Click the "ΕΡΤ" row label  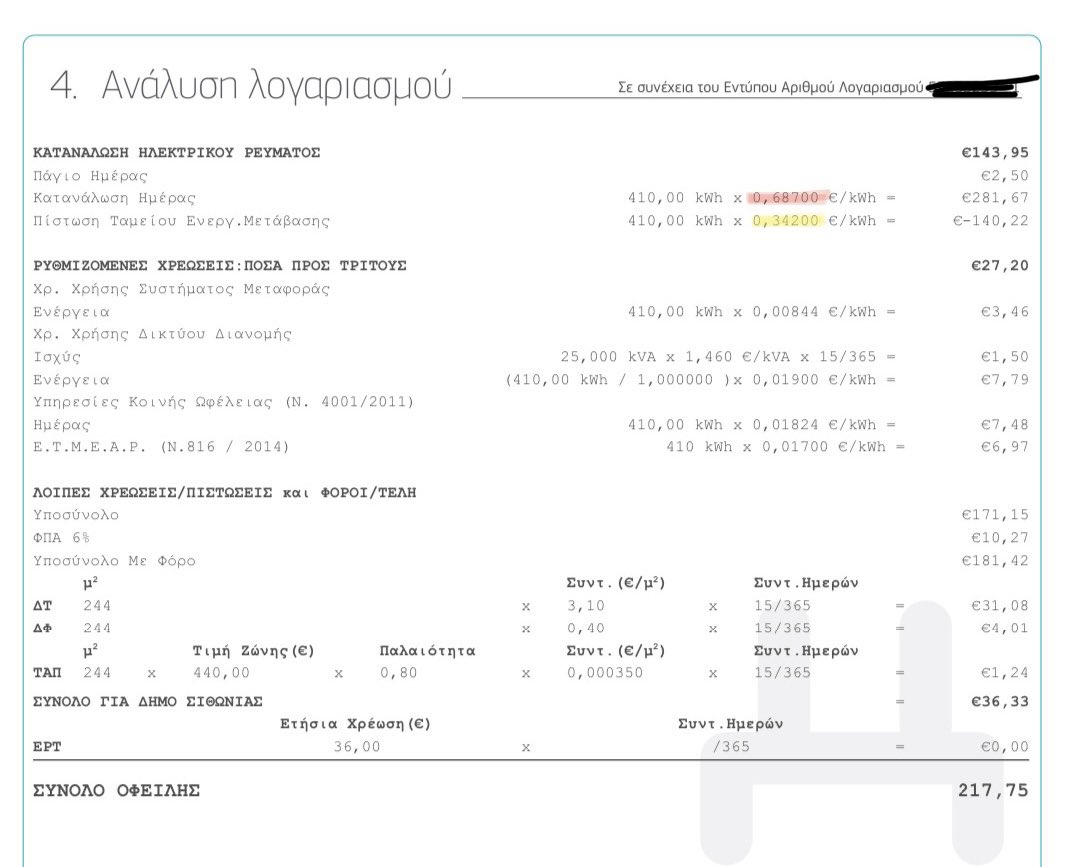(x=47, y=747)
